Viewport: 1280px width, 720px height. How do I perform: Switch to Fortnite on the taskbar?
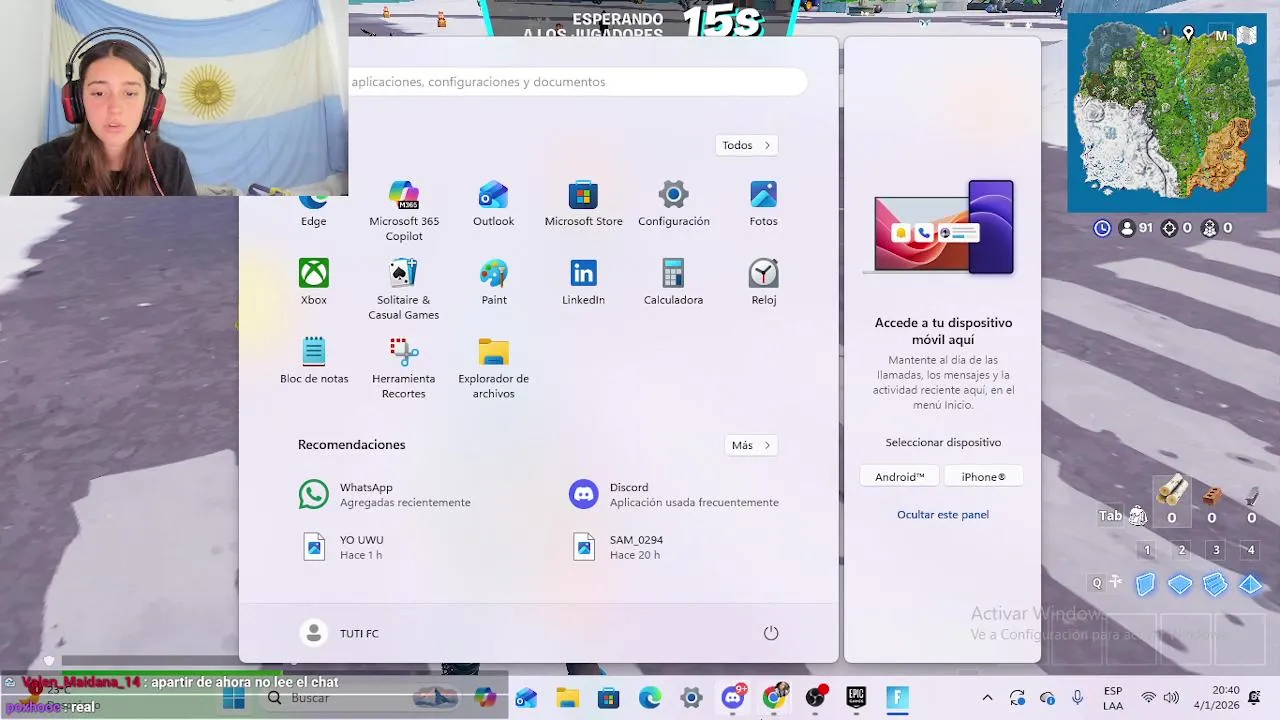897,698
